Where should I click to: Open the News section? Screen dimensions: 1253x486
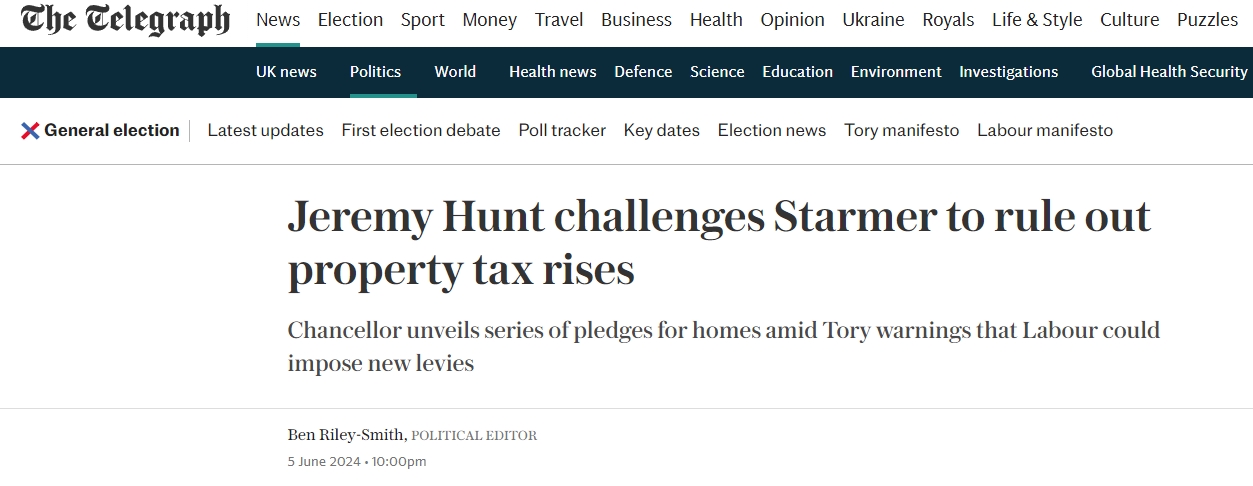[x=278, y=20]
